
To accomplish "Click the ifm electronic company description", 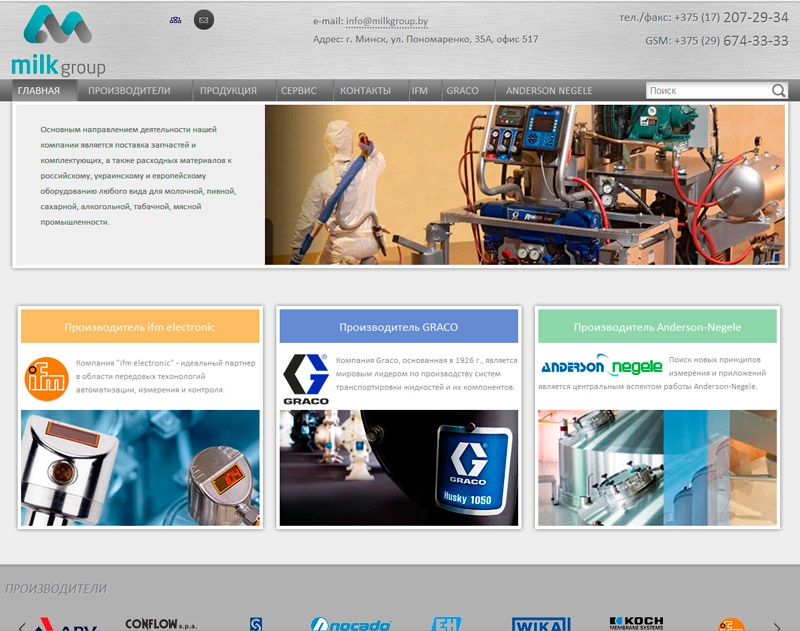I will point(165,376).
